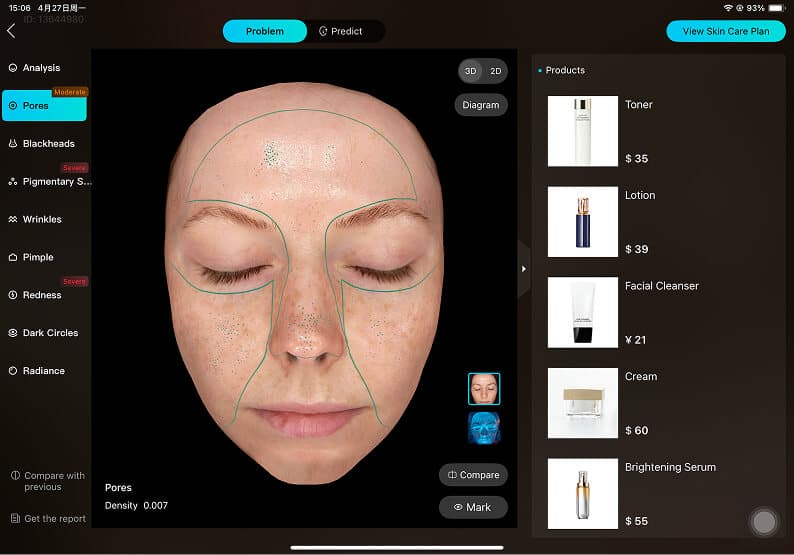
Task: Click View Skin Care Plan button
Action: point(726,31)
